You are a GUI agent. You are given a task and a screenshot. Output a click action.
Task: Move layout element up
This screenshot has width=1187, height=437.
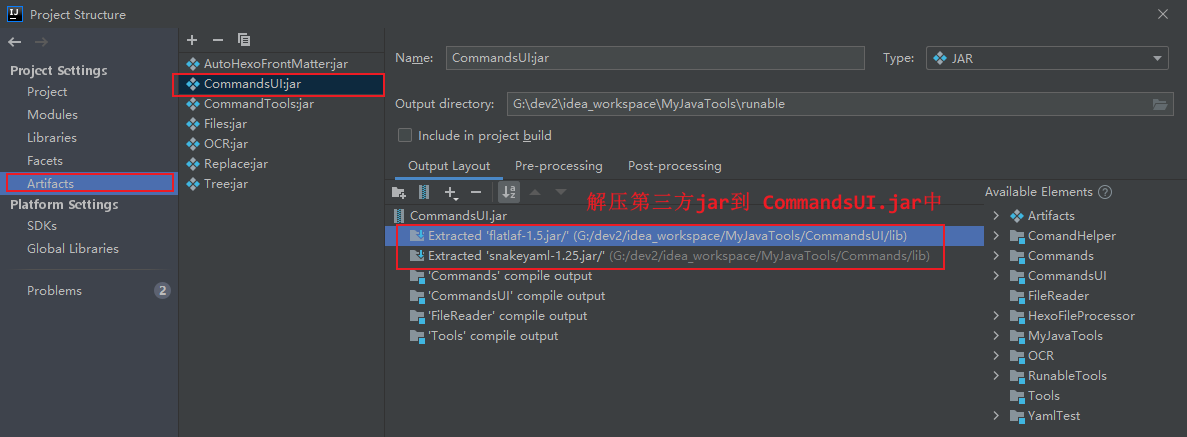pos(535,192)
